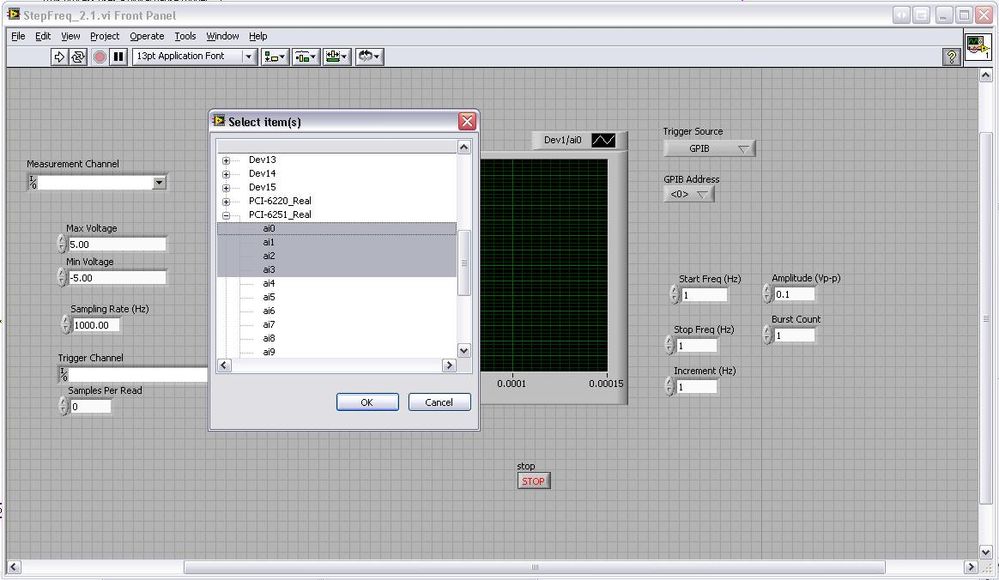Screen dimensions: 999x580
Task: Open the Distribute Objects toolbar menu
Action: (306, 57)
